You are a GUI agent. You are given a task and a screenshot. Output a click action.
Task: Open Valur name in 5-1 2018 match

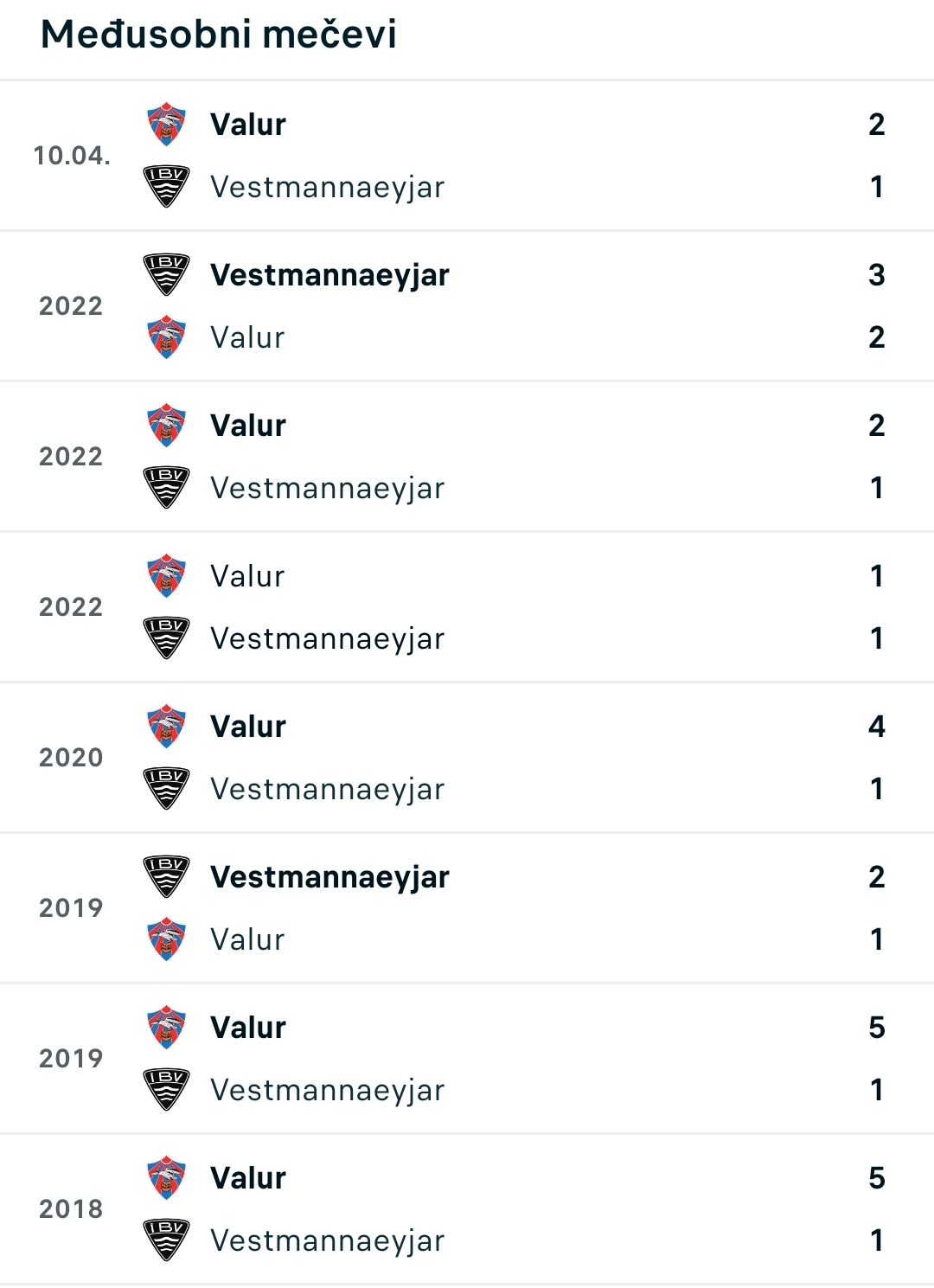coord(248,1178)
